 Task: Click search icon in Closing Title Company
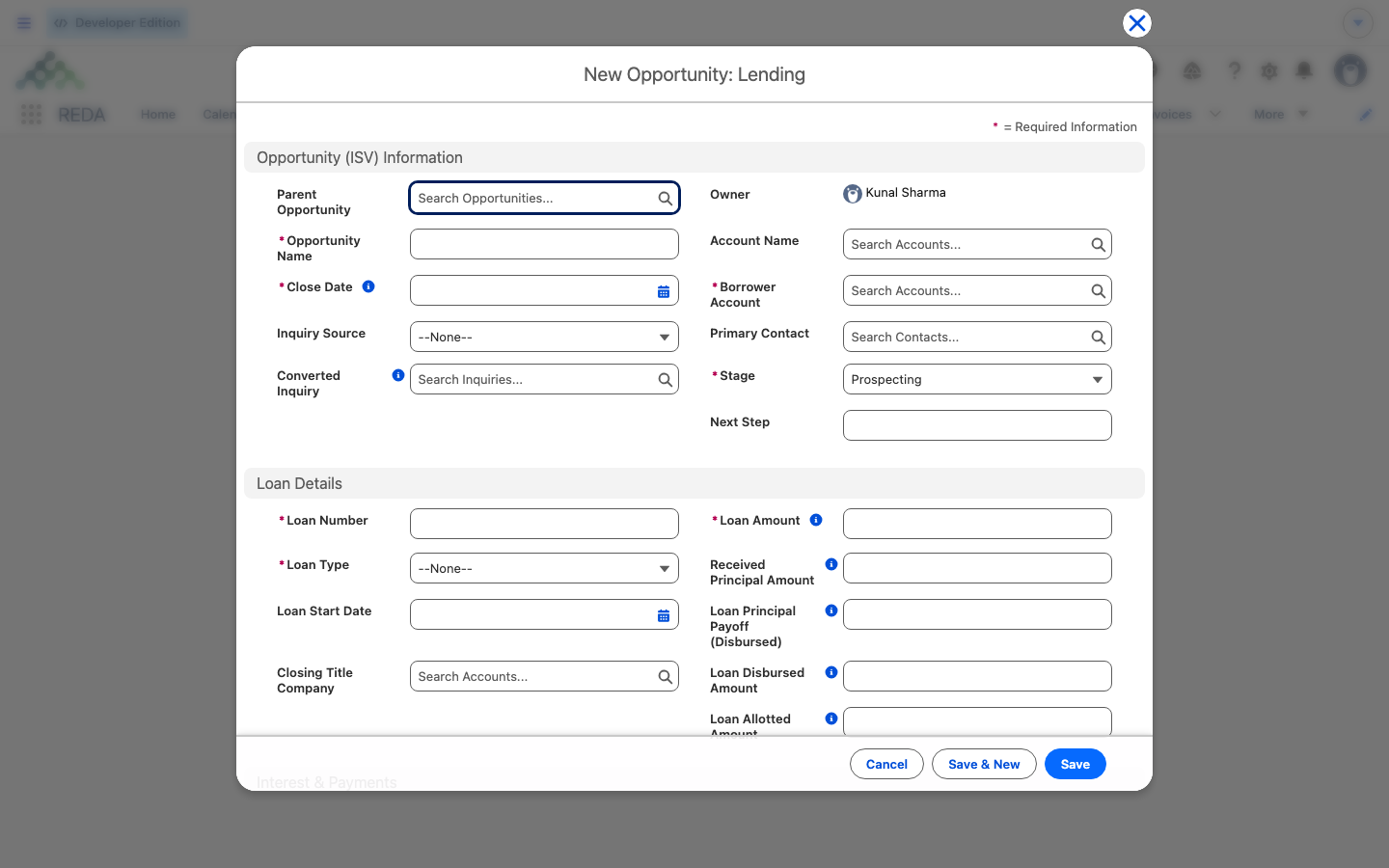click(665, 677)
